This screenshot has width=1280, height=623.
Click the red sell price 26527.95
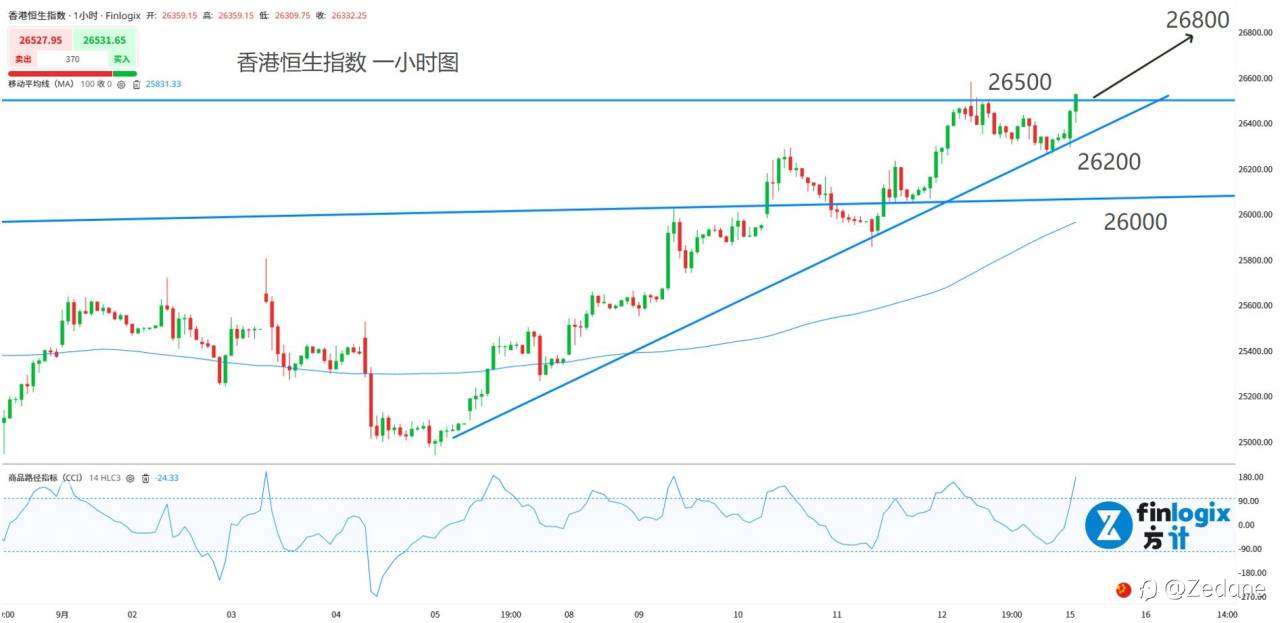coord(40,41)
